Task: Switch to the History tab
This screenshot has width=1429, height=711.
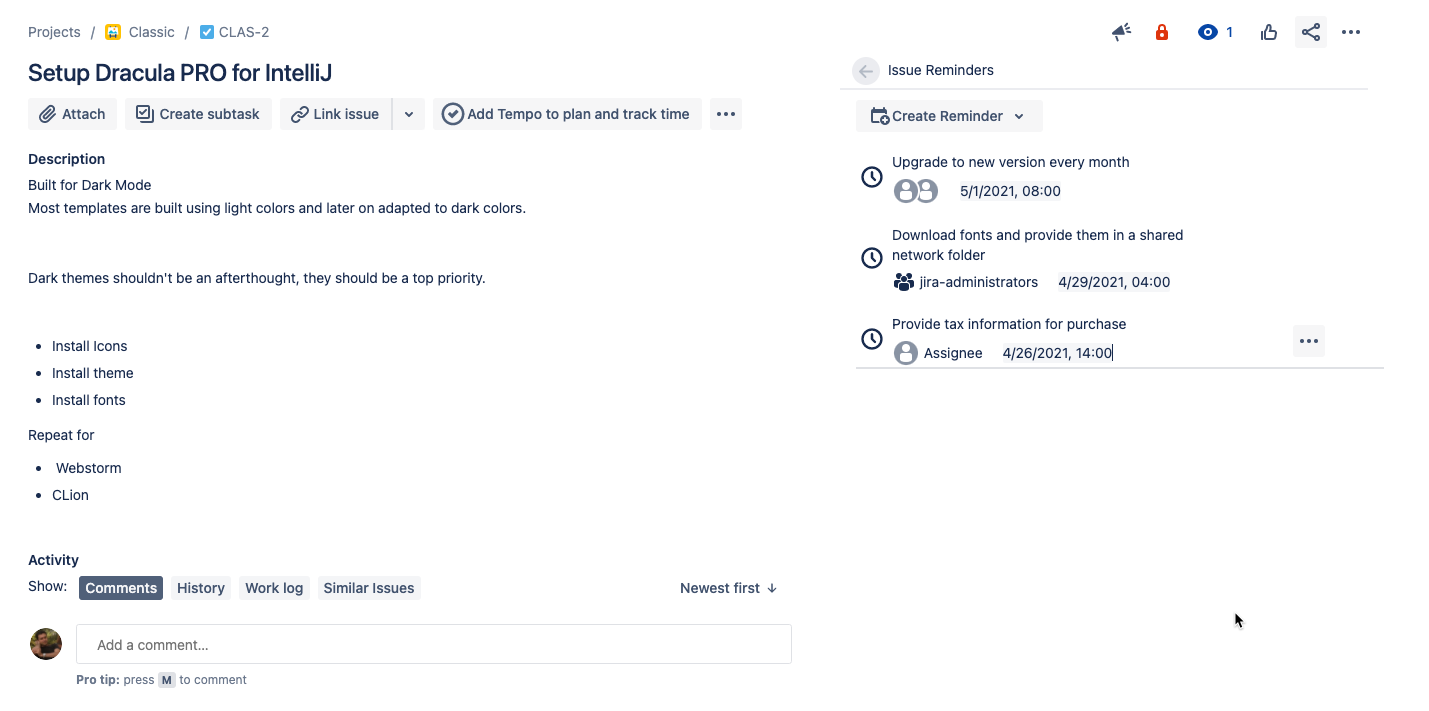Action: click(200, 588)
